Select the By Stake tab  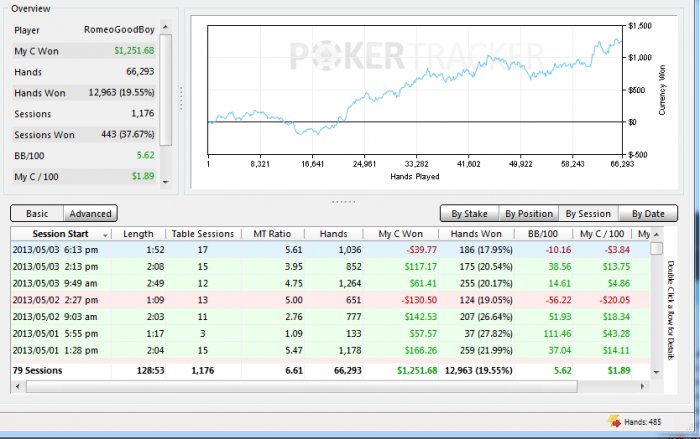[468, 213]
